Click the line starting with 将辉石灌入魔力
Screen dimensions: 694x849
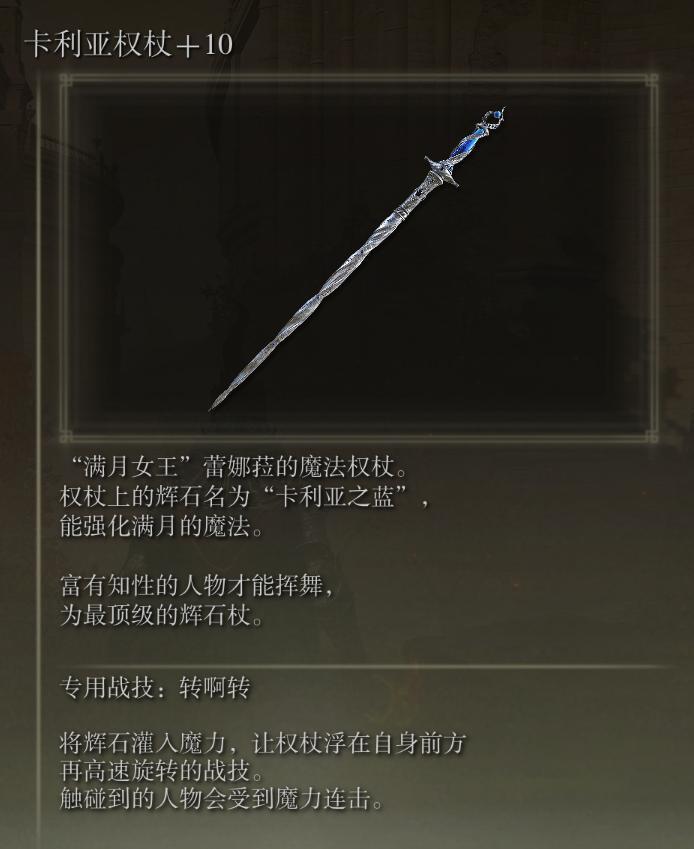[263, 743]
